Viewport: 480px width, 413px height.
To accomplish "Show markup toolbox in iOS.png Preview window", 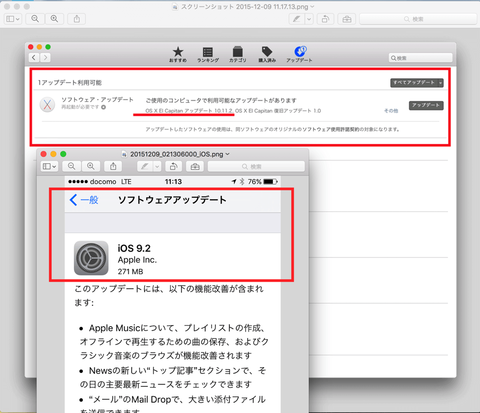I will tap(195, 166).
